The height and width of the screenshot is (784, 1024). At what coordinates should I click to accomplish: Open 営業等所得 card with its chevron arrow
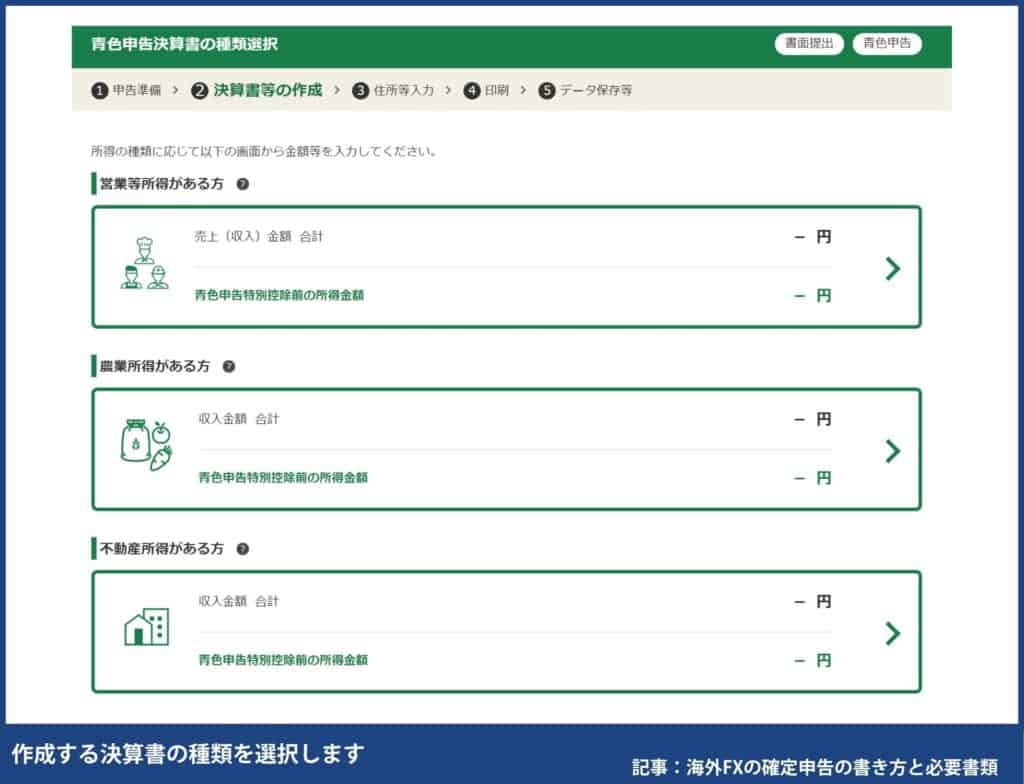click(893, 269)
